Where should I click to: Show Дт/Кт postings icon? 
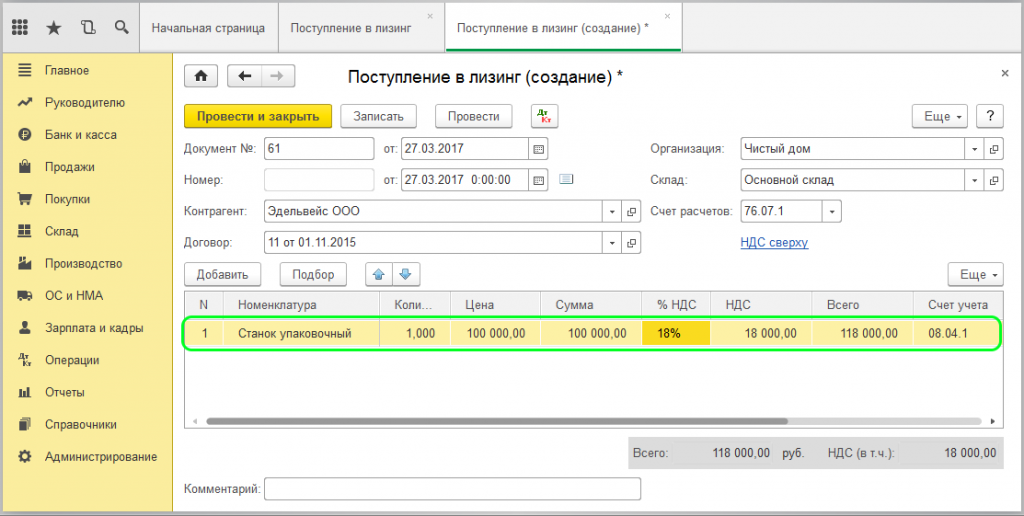(x=544, y=116)
